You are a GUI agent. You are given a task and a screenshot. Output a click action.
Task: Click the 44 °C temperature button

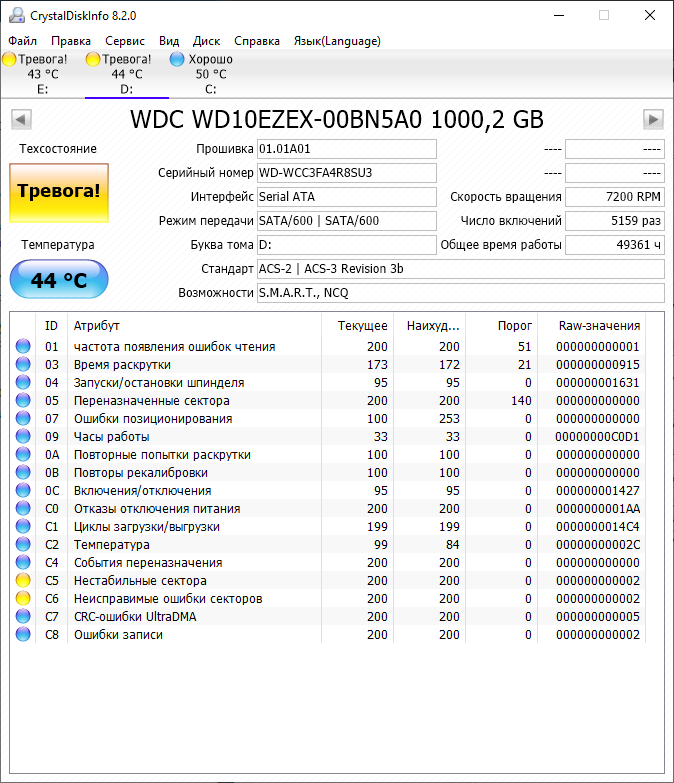(59, 279)
